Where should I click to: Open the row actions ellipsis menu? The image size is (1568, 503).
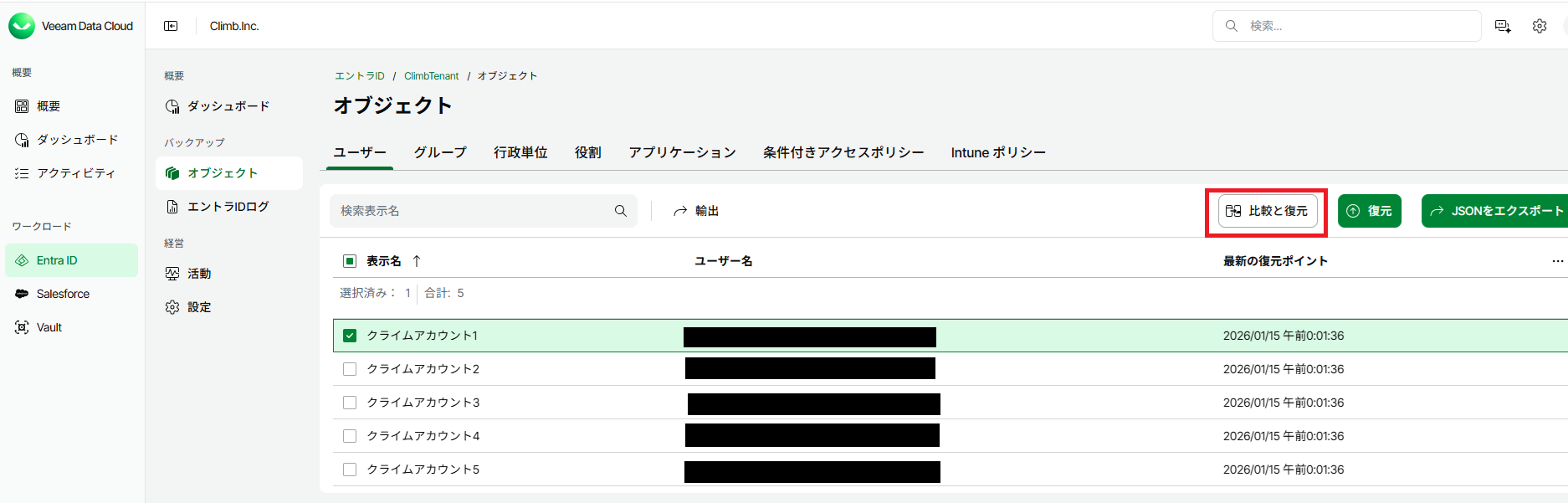pos(1557,260)
